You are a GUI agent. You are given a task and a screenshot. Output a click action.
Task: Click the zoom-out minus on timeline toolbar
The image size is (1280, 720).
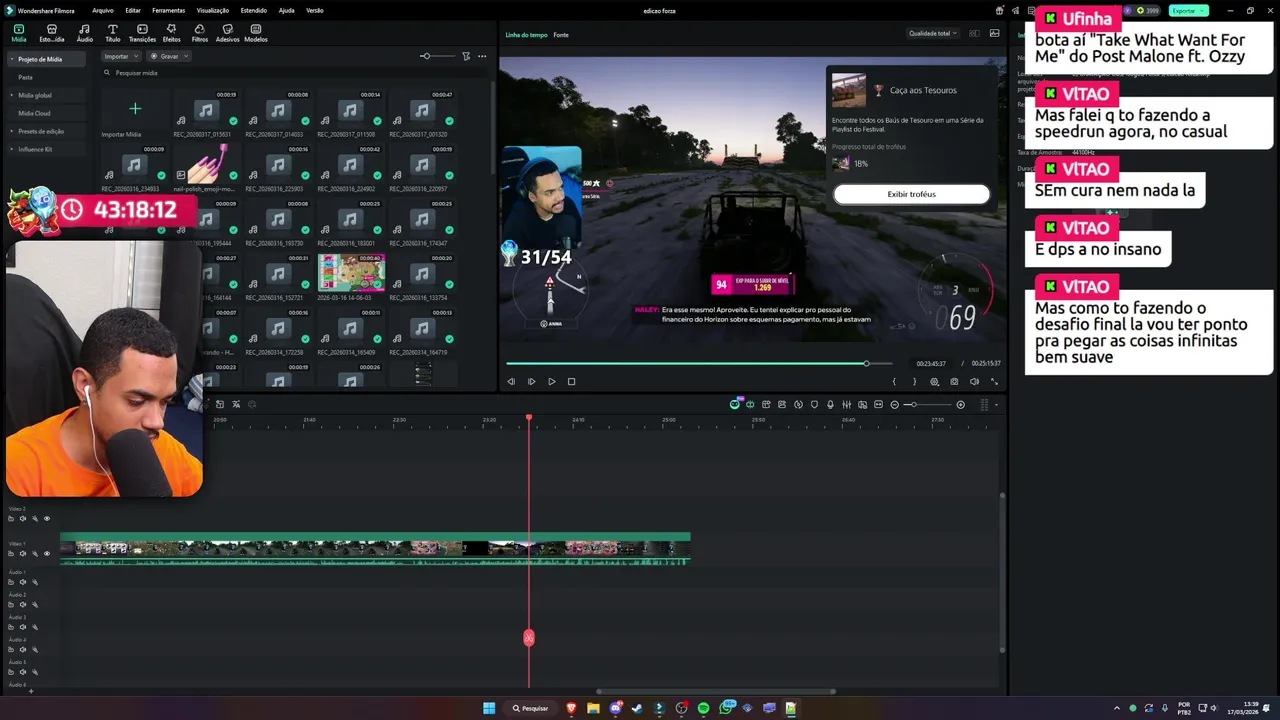(x=895, y=404)
